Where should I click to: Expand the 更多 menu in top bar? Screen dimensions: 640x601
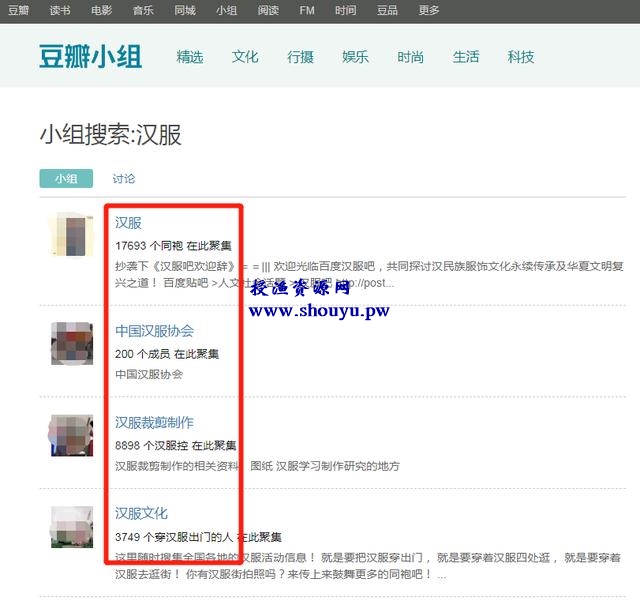[429, 10]
